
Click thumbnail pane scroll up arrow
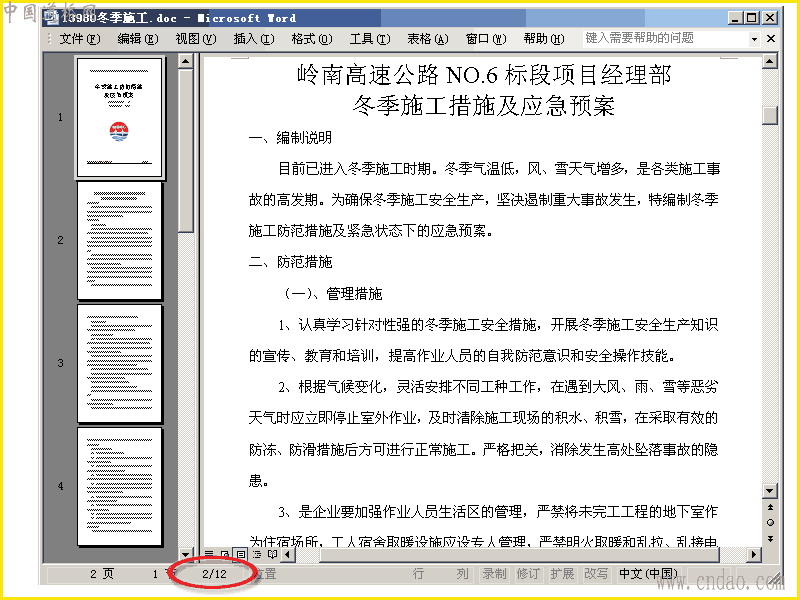pyautogui.click(x=186, y=62)
